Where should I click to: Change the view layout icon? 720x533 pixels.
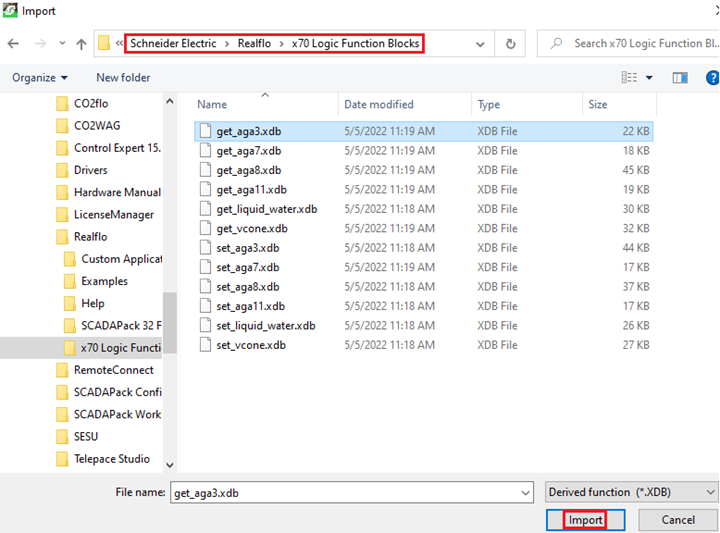pyautogui.click(x=629, y=78)
